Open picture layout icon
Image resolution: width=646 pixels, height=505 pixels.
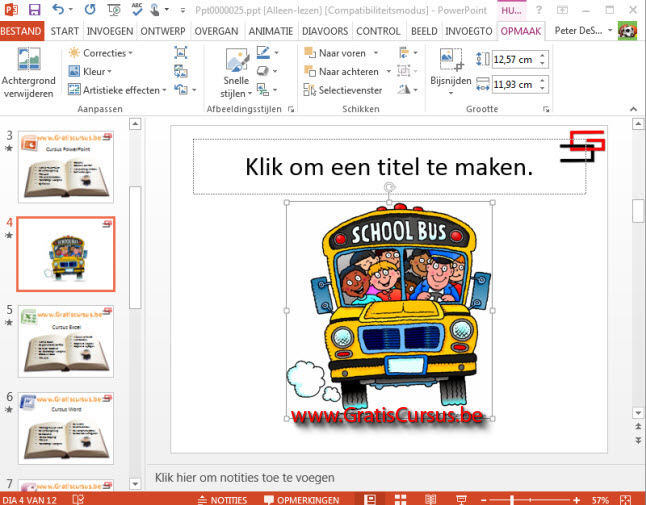click(262, 89)
